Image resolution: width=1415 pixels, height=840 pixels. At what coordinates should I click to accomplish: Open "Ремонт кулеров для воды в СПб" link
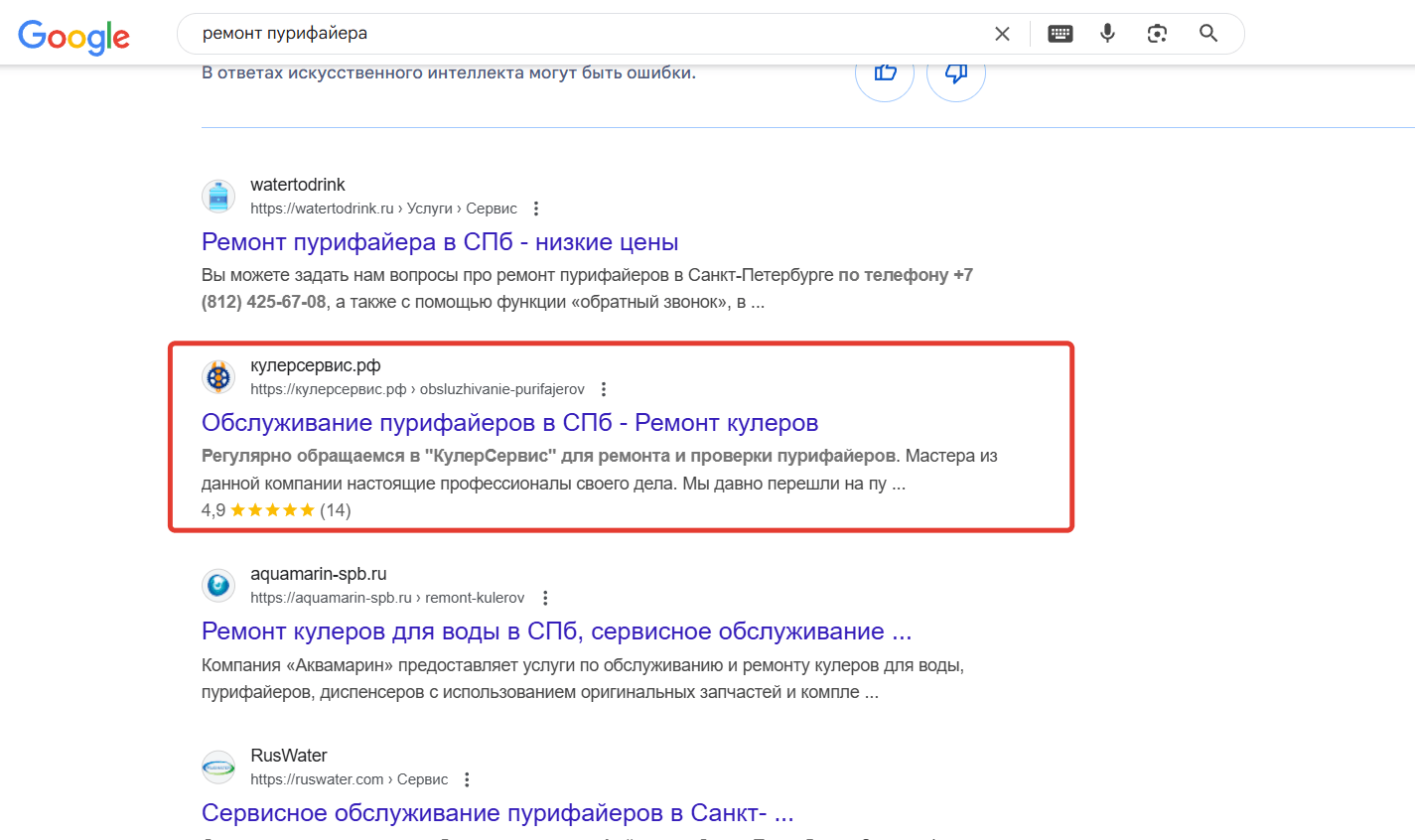(x=556, y=631)
